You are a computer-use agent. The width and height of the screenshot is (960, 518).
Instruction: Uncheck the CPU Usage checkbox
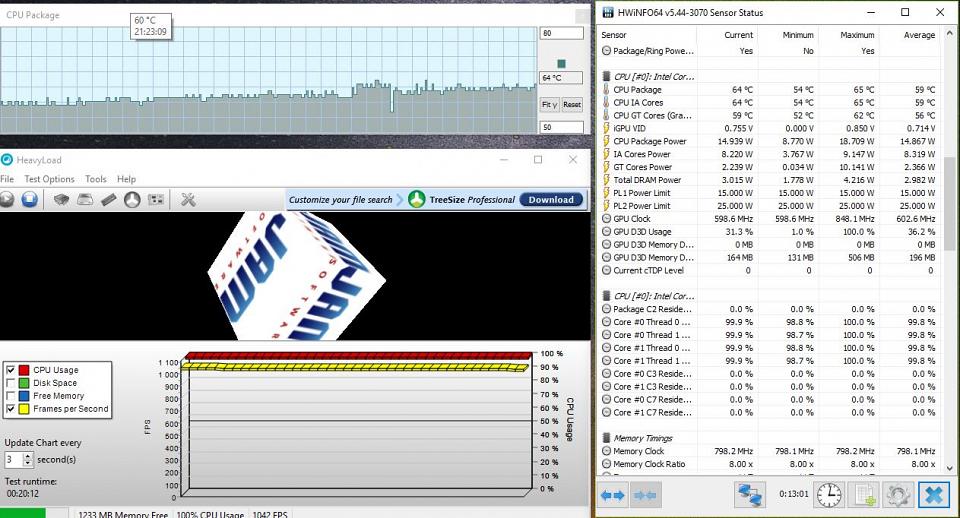coord(10,370)
